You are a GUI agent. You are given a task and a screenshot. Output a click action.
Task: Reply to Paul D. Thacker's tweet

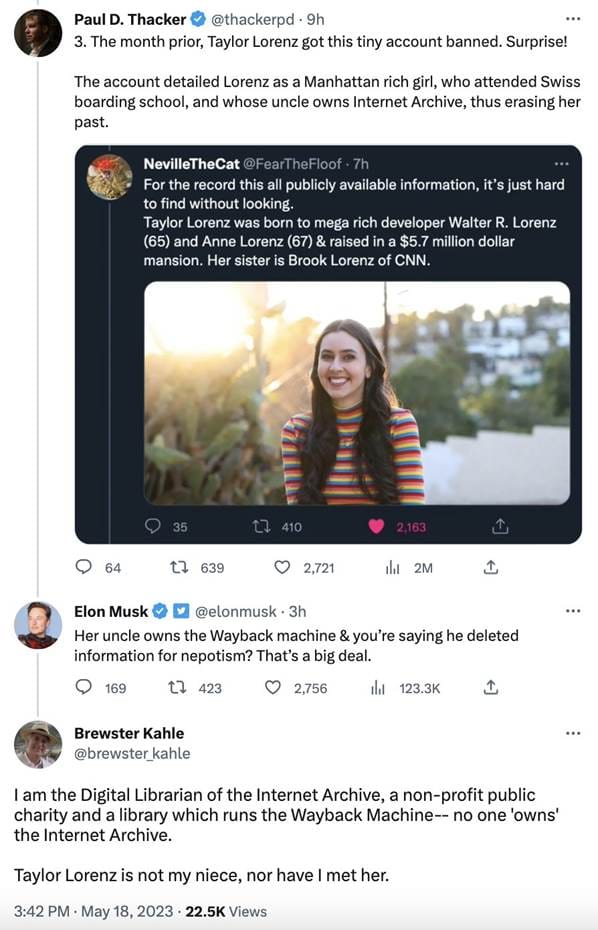click(82, 567)
